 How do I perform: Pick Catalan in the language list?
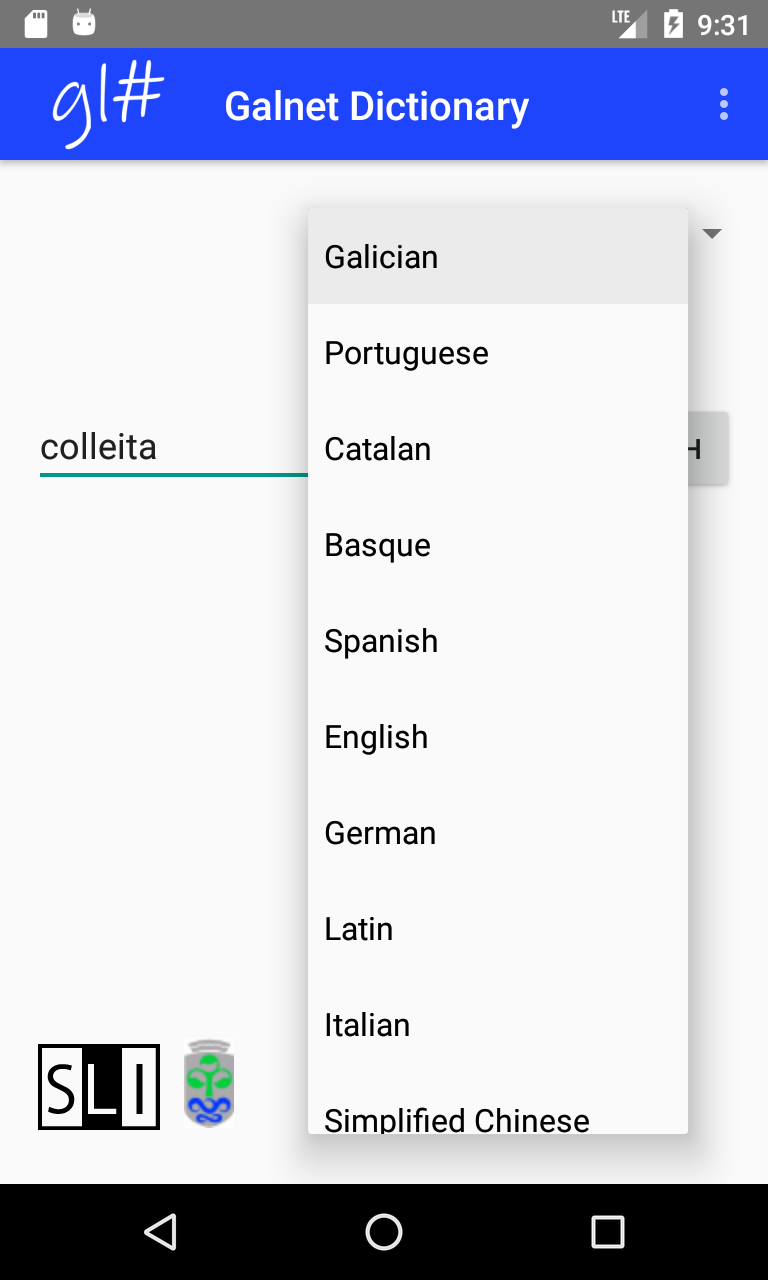tap(497, 449)
